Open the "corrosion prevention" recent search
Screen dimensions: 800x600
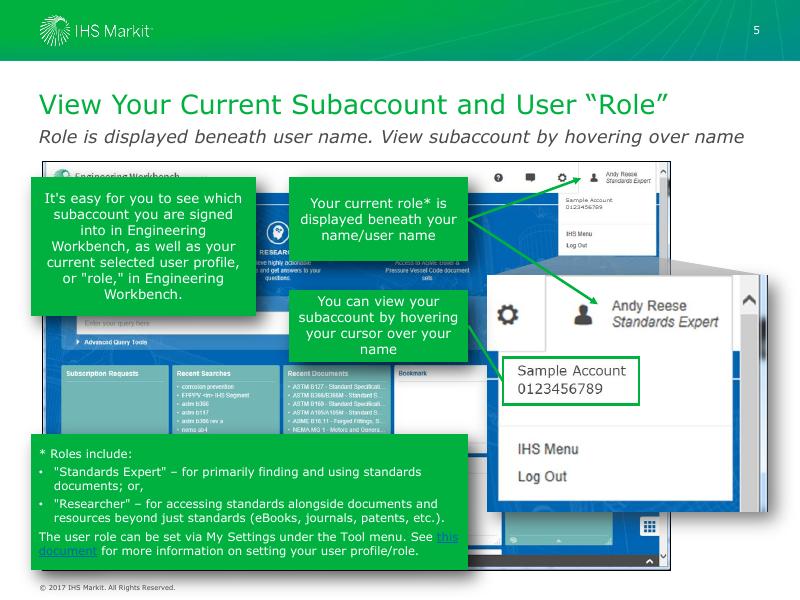[210, 385]
